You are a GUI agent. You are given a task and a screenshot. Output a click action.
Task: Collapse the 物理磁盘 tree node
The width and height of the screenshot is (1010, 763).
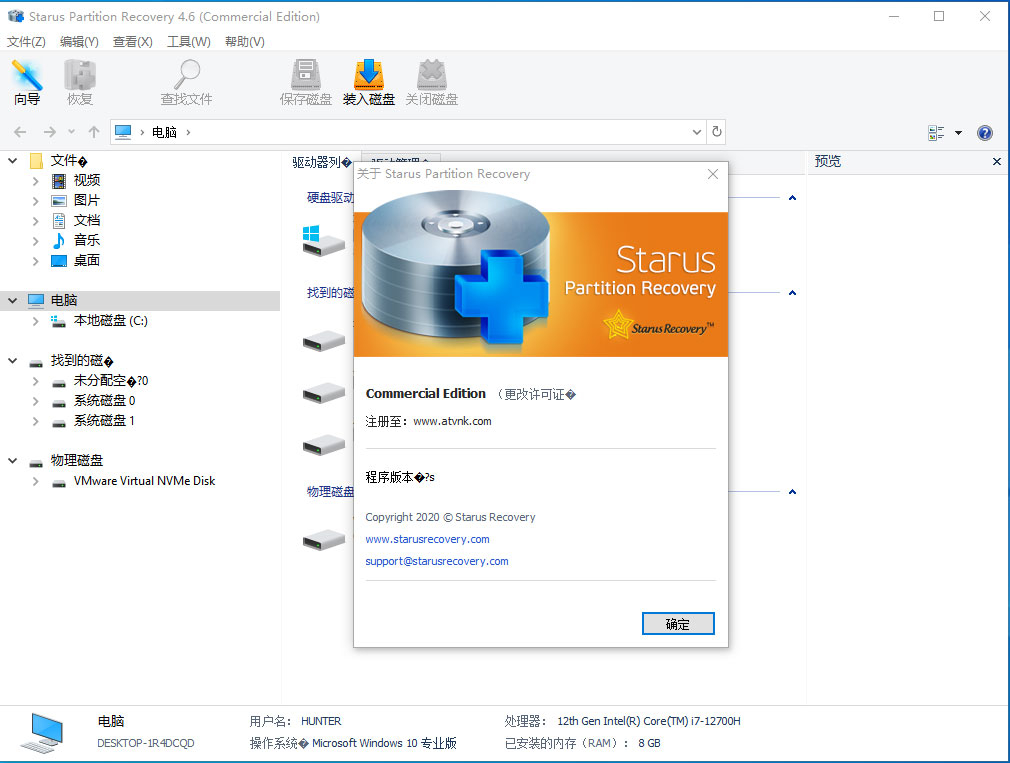13,460
